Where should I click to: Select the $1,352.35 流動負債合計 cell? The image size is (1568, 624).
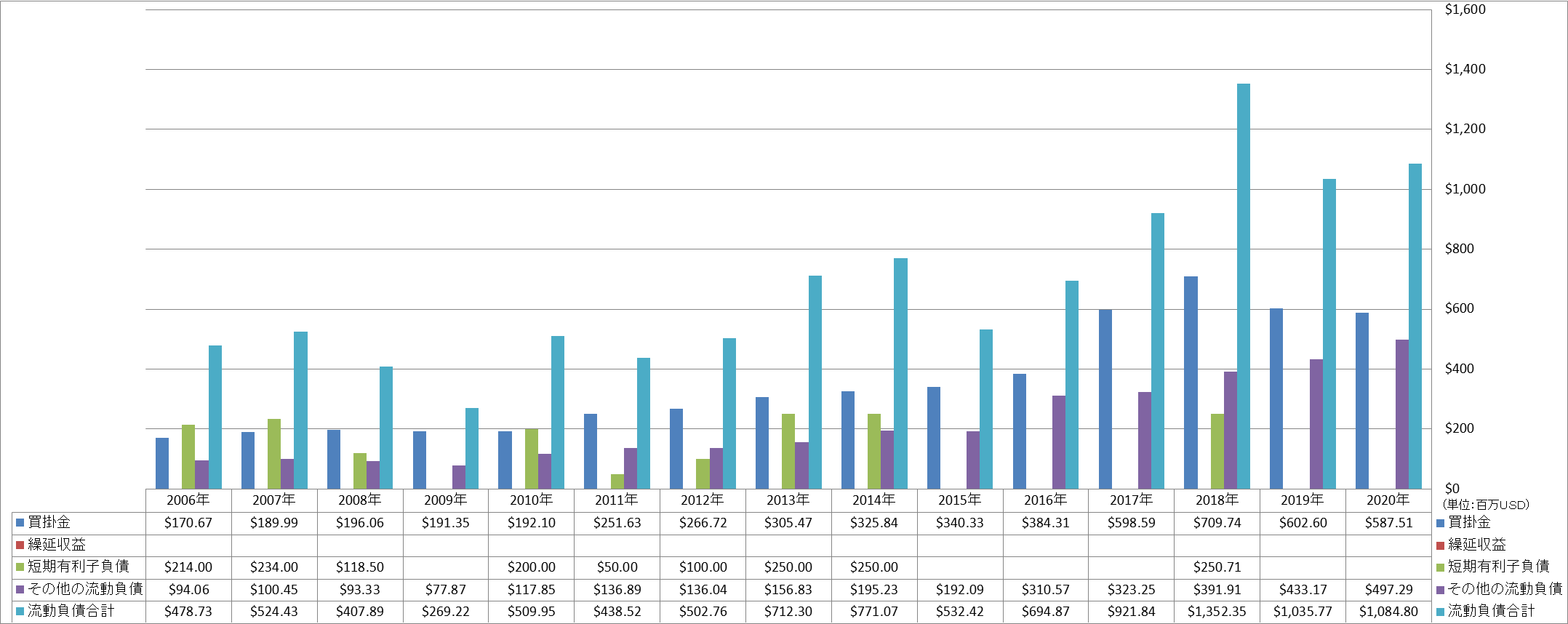point(1217,612)
